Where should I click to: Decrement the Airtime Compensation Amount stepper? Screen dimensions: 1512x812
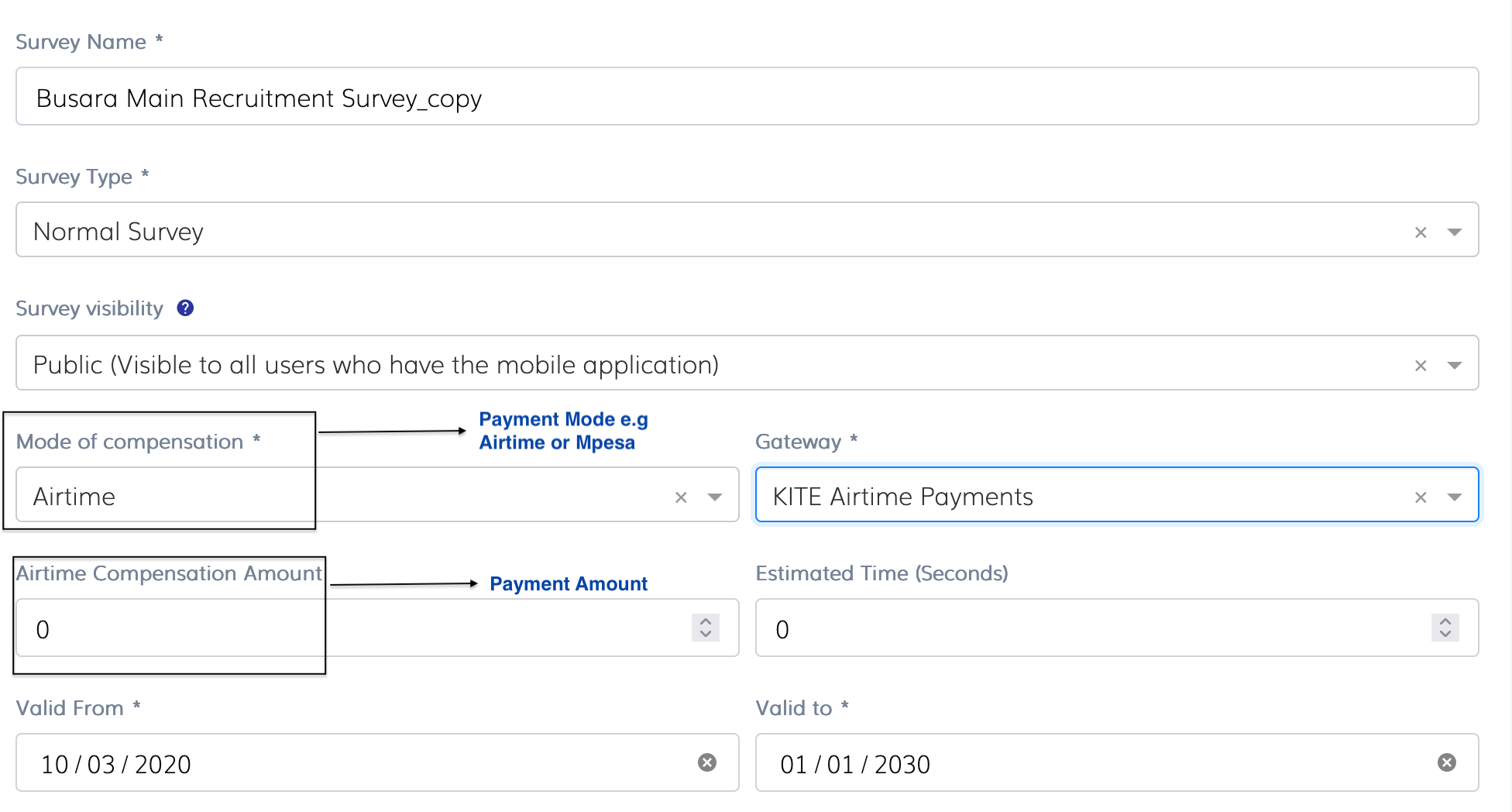(704, 635)
